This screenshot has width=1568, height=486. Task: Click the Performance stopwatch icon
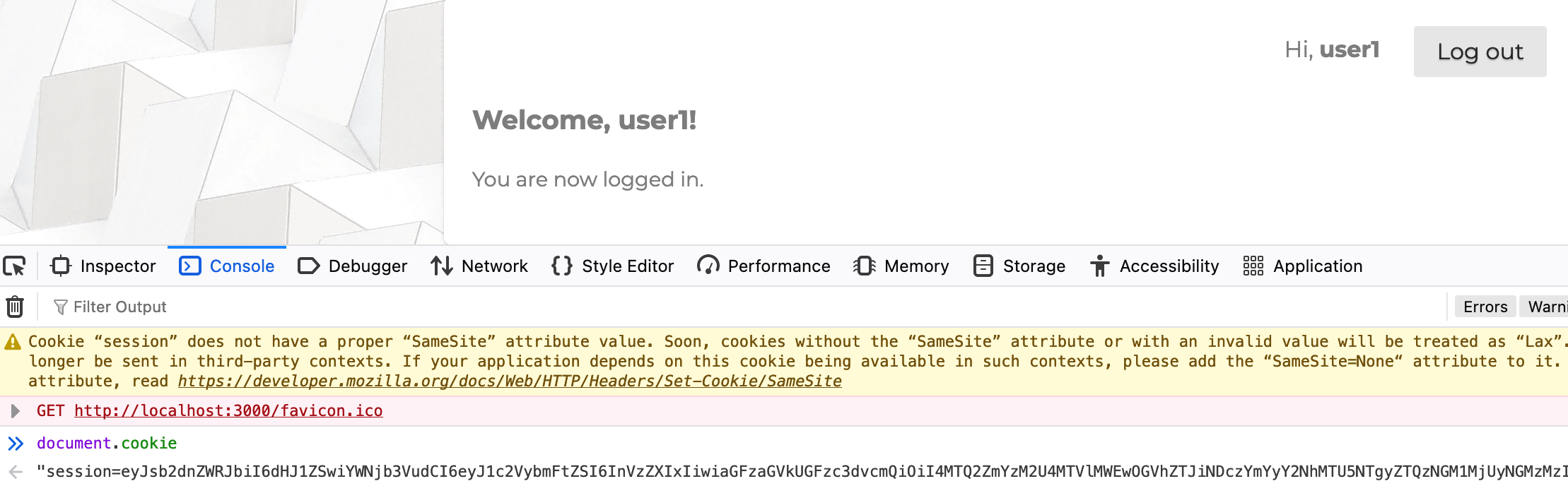pyautogui.click(x=708, y=266)
